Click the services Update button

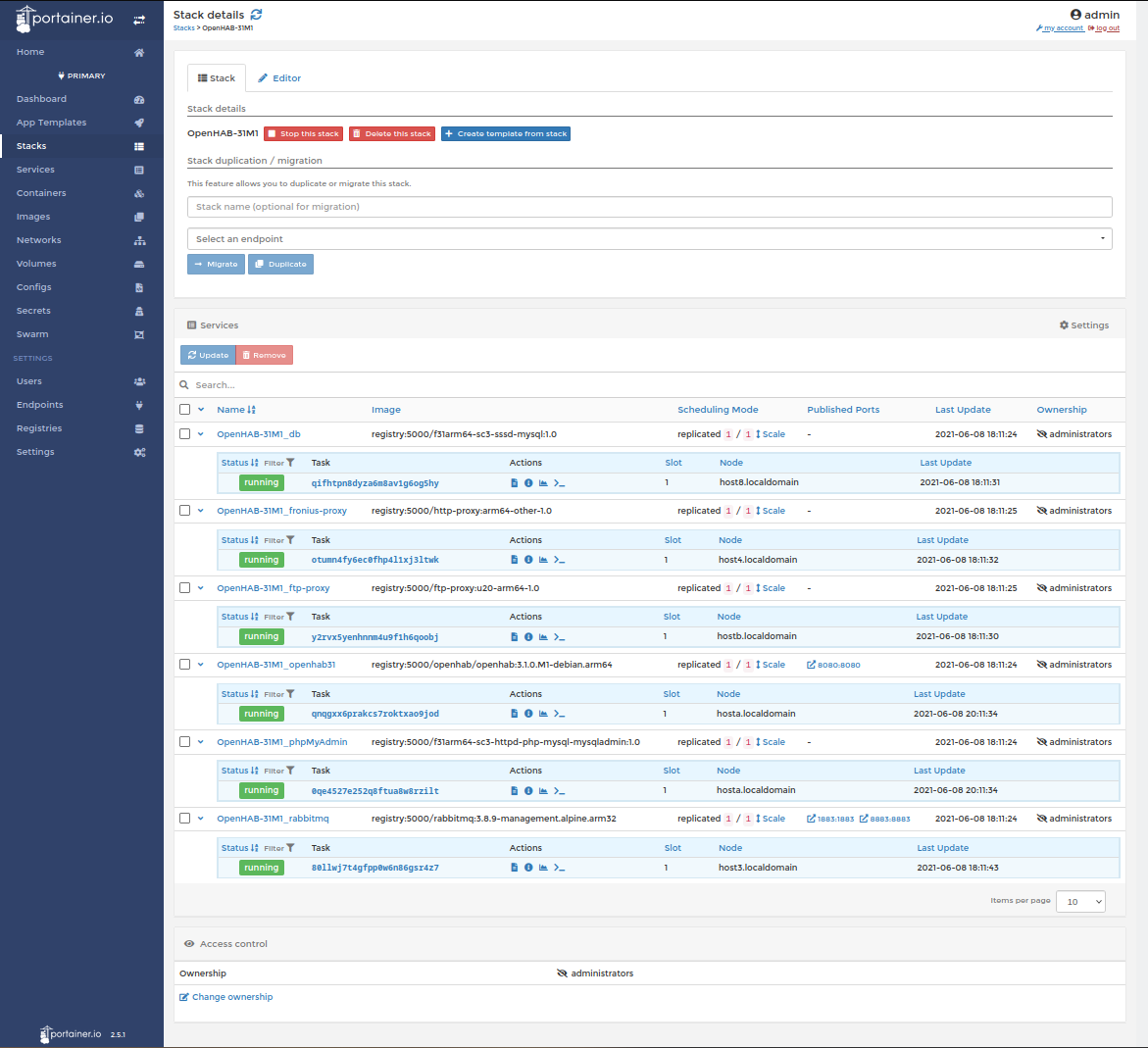208,355
